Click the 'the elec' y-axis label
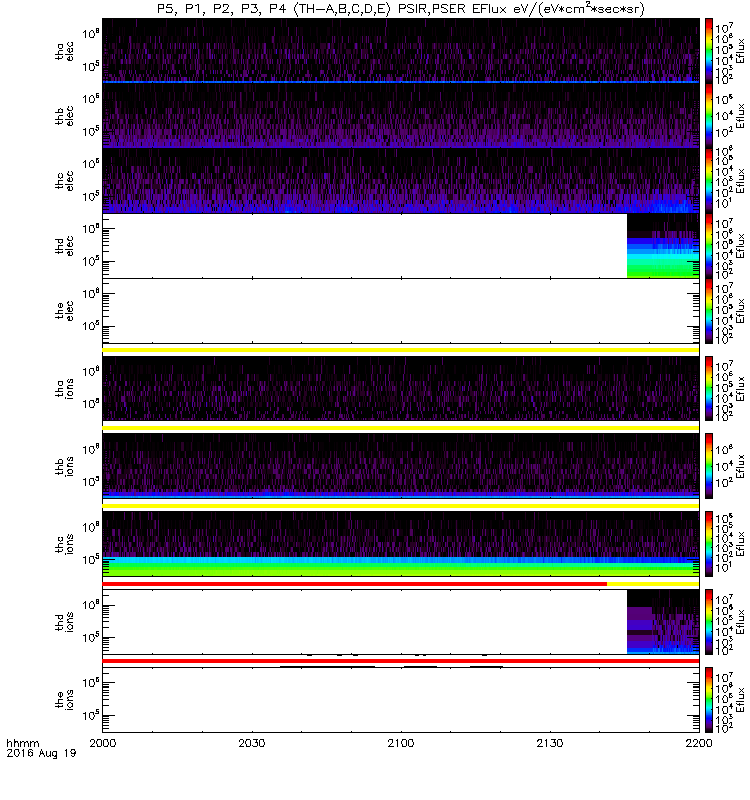 pyautogui.click(x=64, y=311)
